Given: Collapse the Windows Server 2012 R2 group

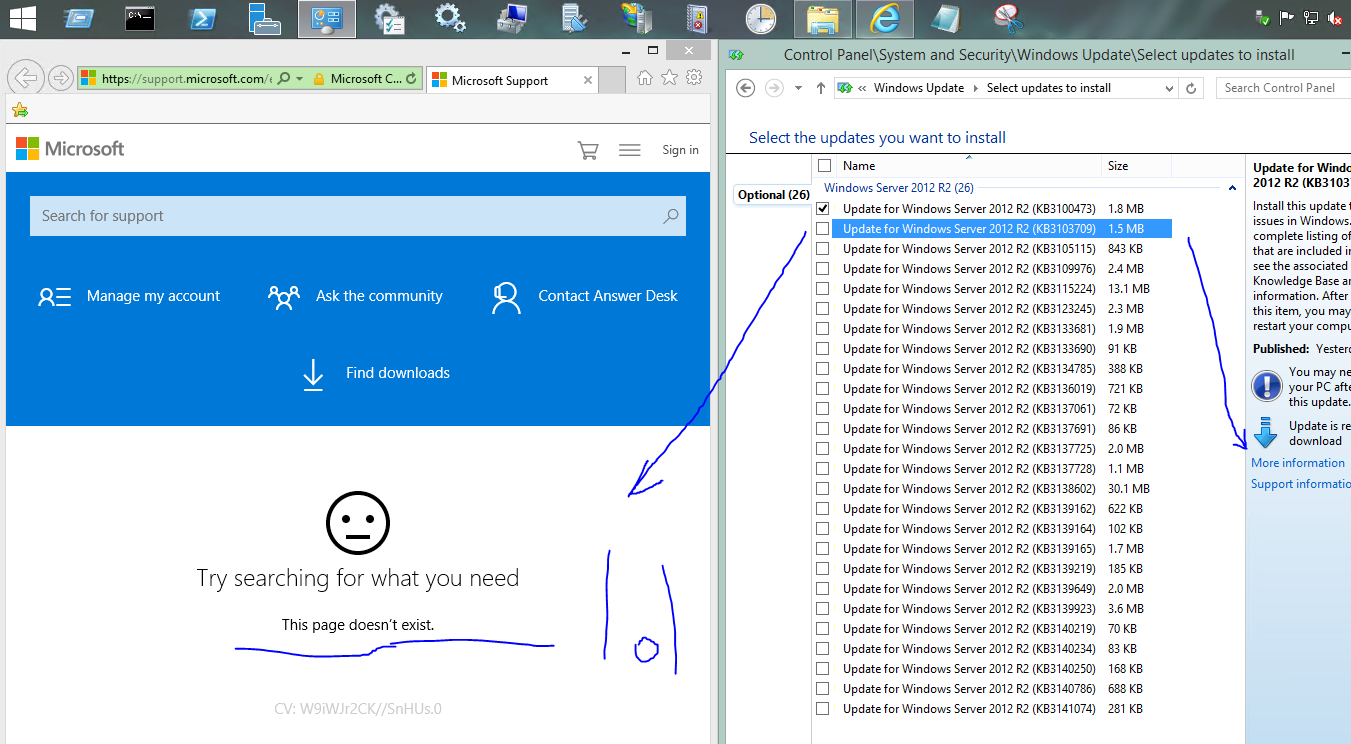Looking at the screenshot, I should pos(1232,188).
